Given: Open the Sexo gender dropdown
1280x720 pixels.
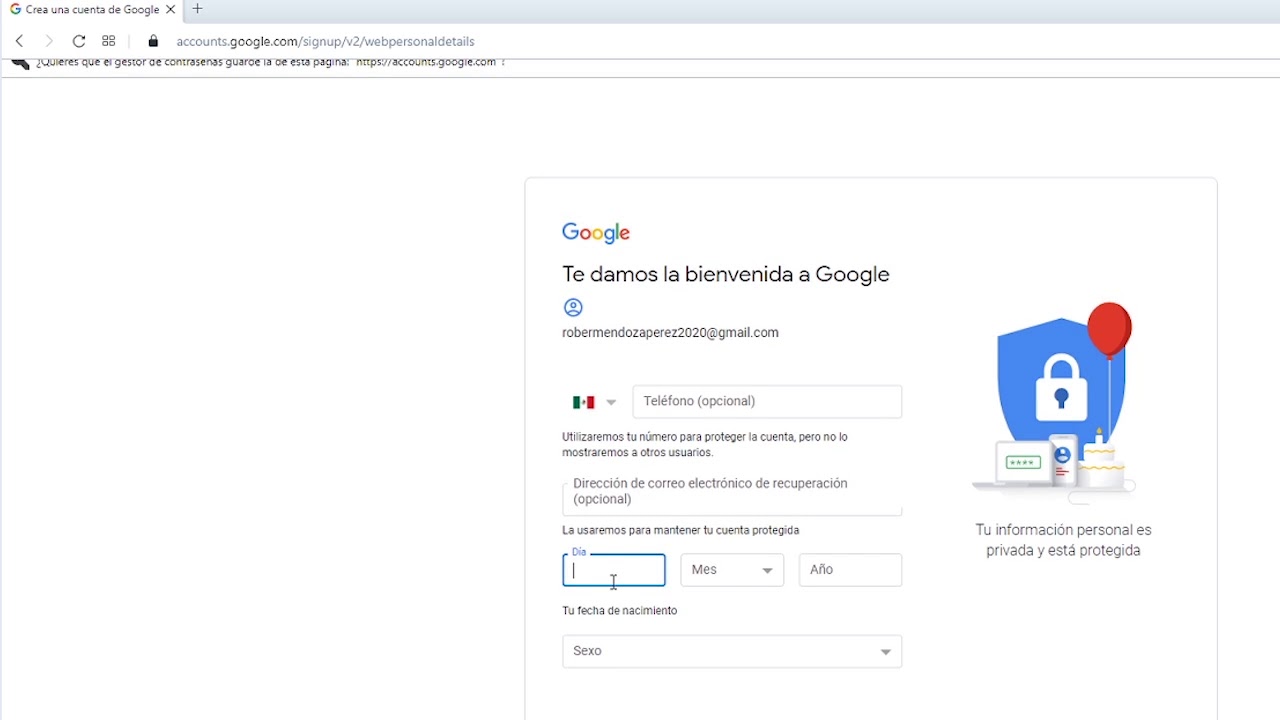Looking at the screenshot, I should pyautogui.click(x=732, y=651).
